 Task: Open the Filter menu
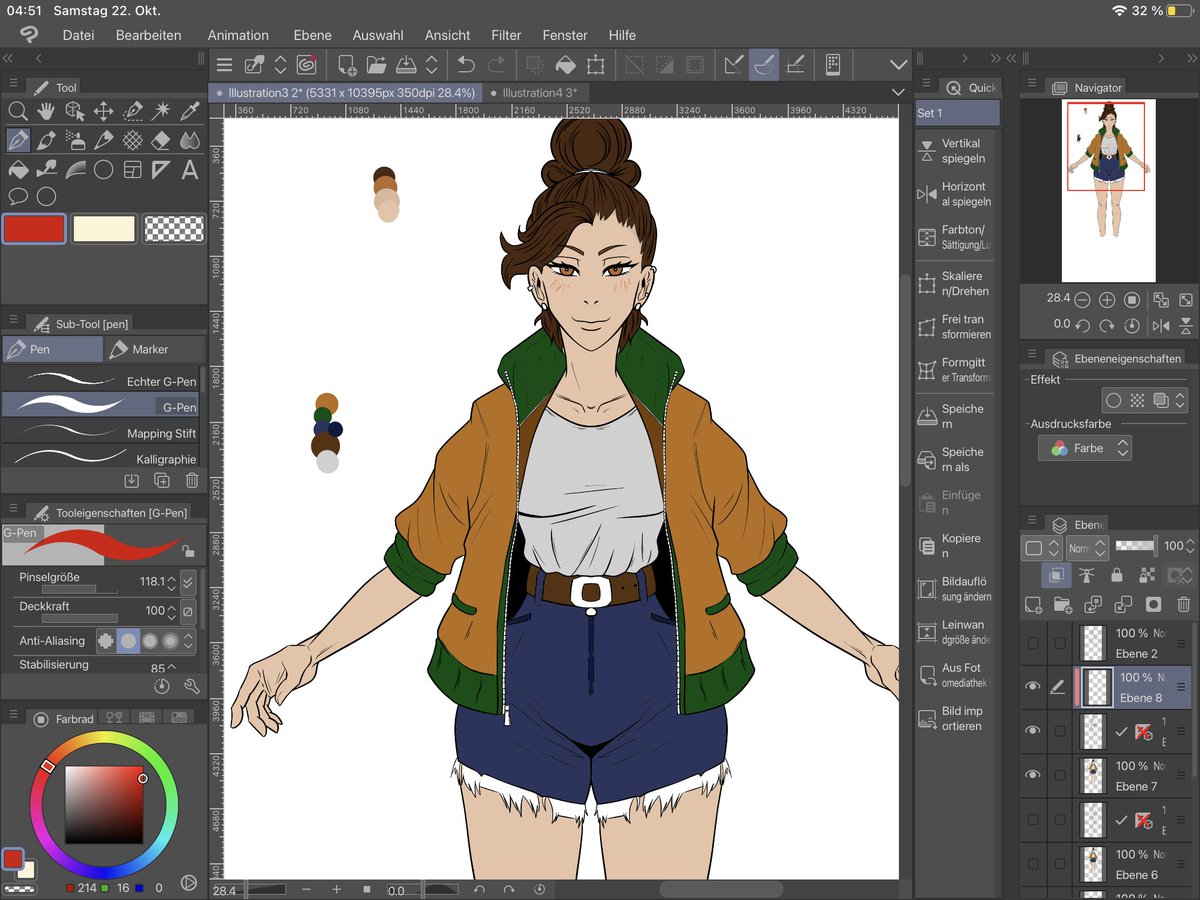pyautogui.click(x=506, y=35)
